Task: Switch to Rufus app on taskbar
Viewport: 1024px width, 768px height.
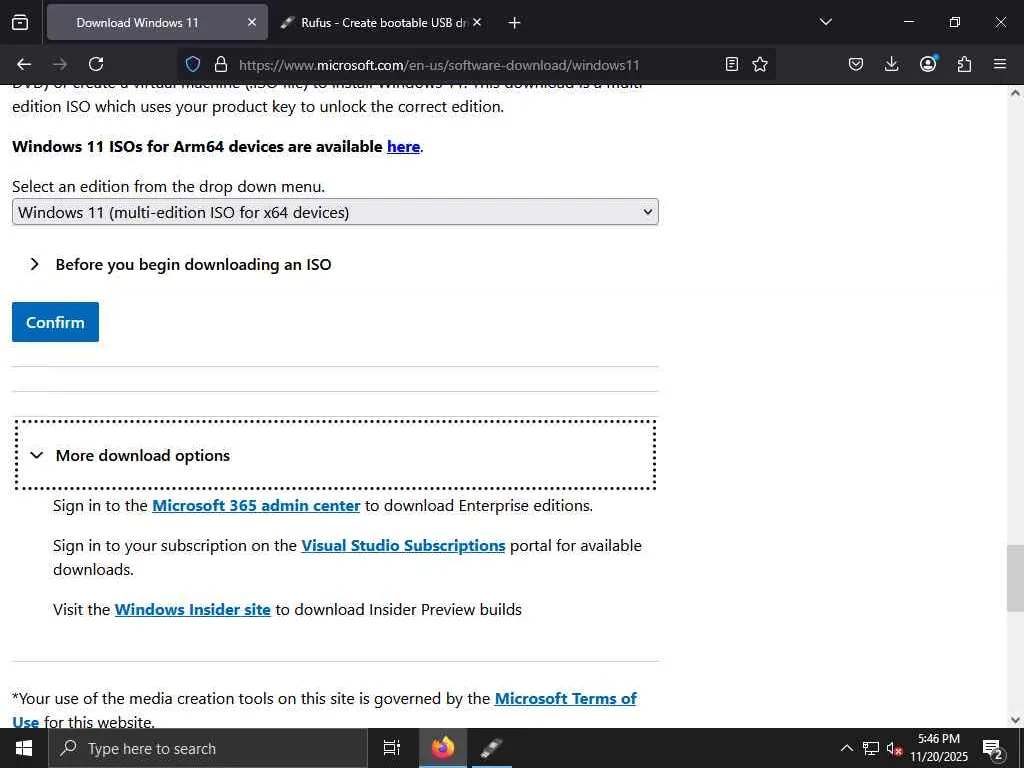Action: 491,748
